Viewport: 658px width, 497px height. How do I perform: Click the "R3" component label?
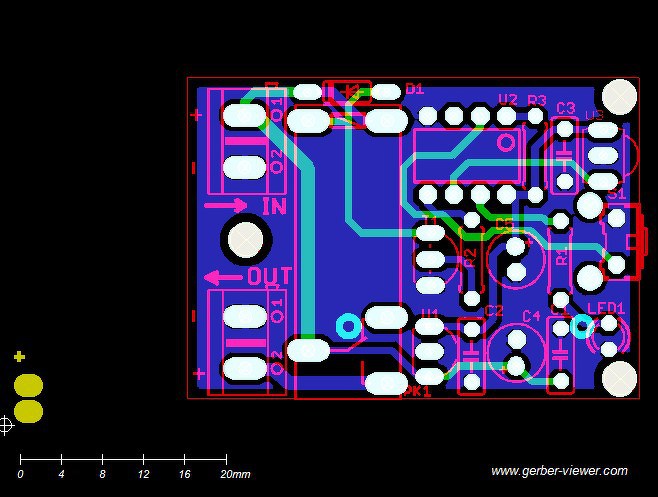pos(537,100)
